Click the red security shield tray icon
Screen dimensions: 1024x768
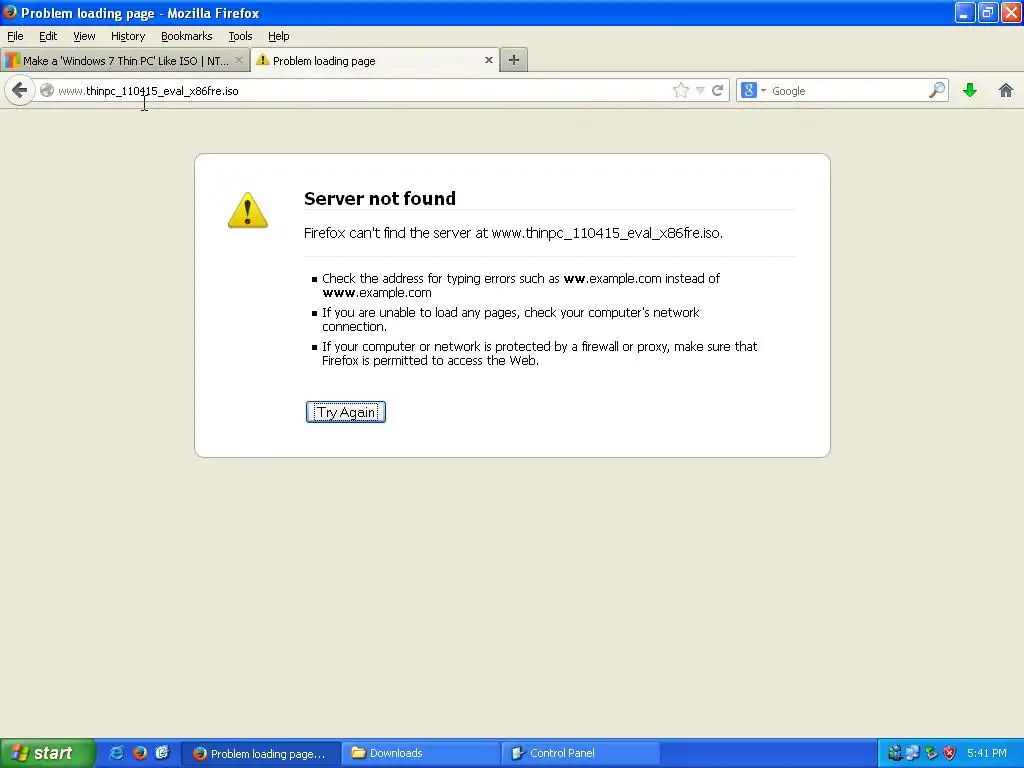950,753
